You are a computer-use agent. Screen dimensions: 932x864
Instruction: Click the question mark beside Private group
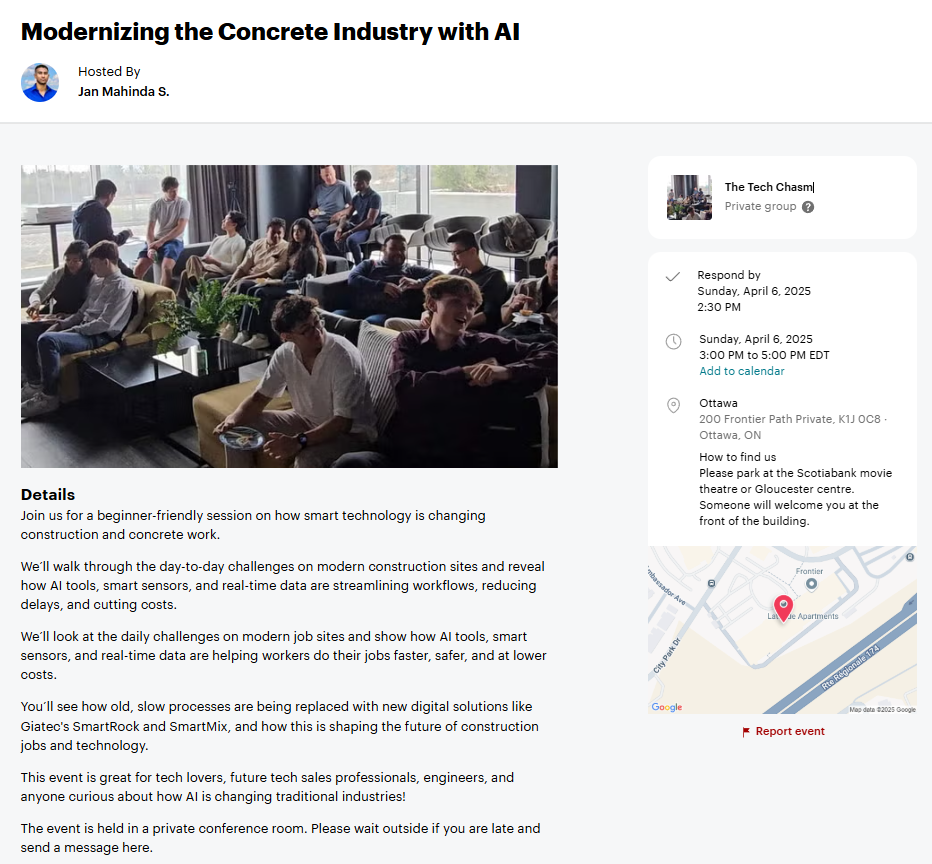808,207
